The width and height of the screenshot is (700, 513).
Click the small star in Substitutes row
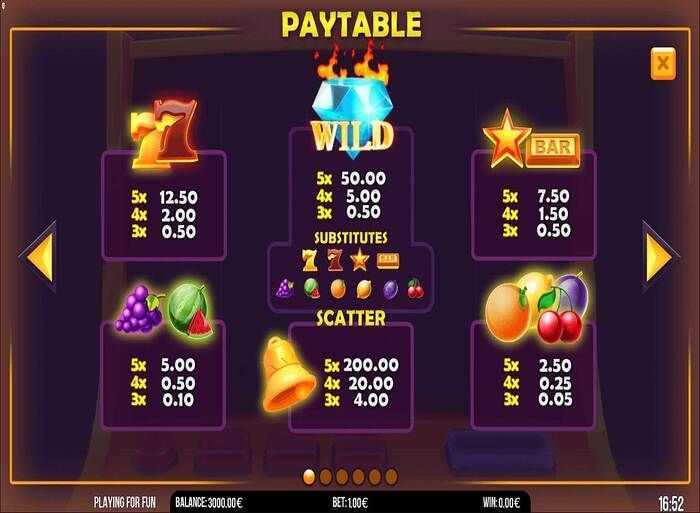360,260
